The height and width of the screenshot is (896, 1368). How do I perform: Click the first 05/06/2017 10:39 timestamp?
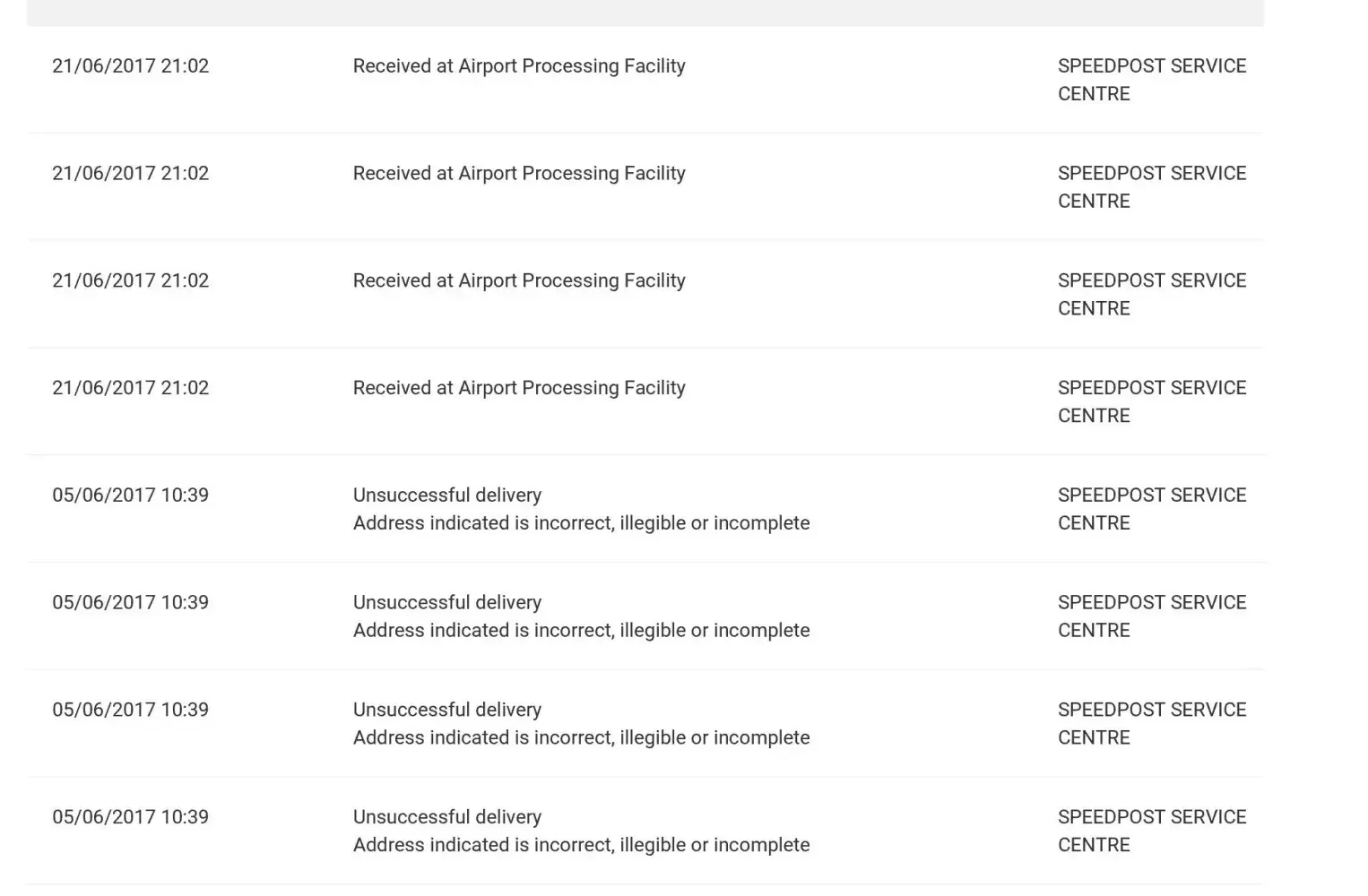(x=130, y=495)
